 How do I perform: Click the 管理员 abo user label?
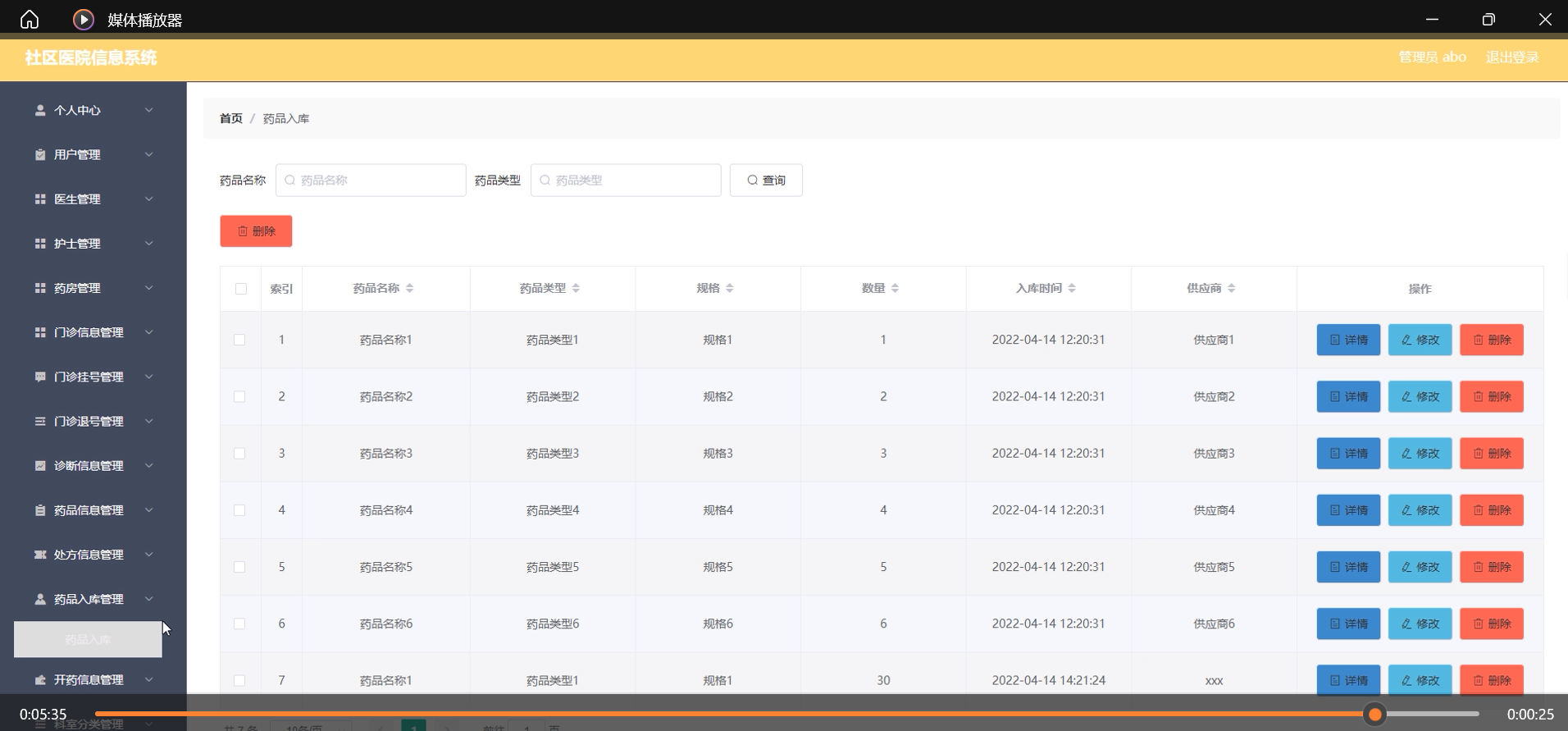click(1432, 57)
